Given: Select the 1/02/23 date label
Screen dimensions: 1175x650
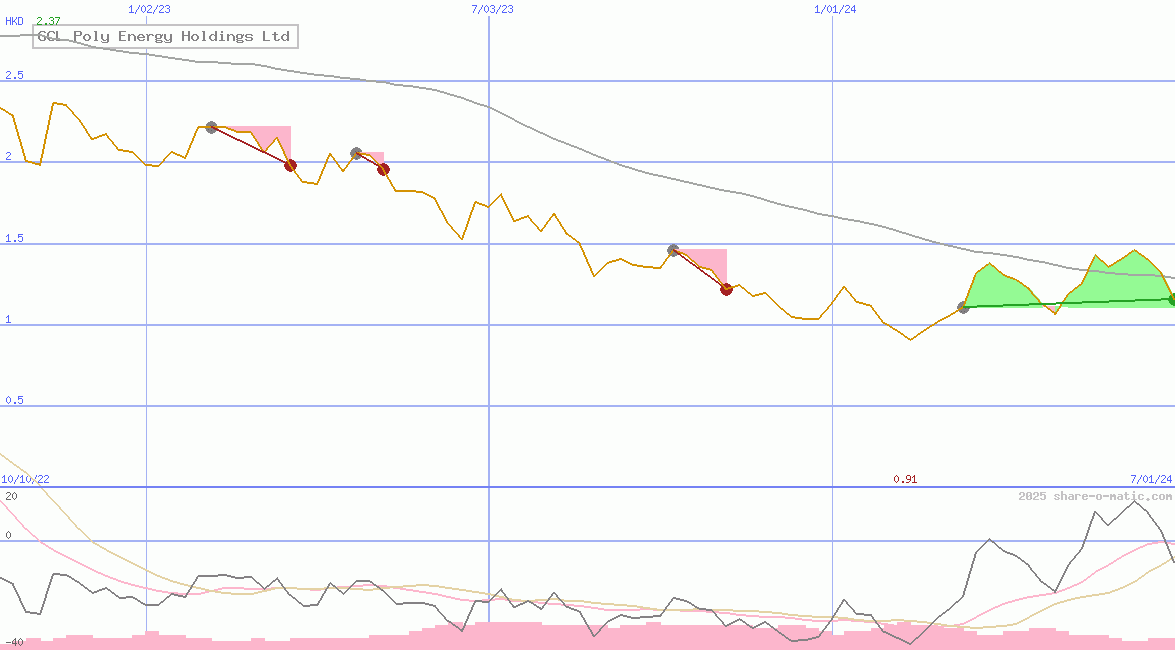Looking at the screenshot, I should (x=150, y=9).
